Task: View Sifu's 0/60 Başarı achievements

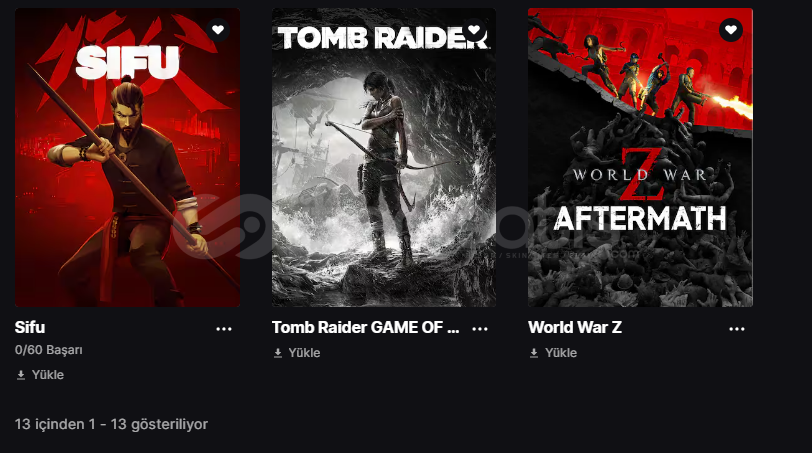Action: pos(49,350)
